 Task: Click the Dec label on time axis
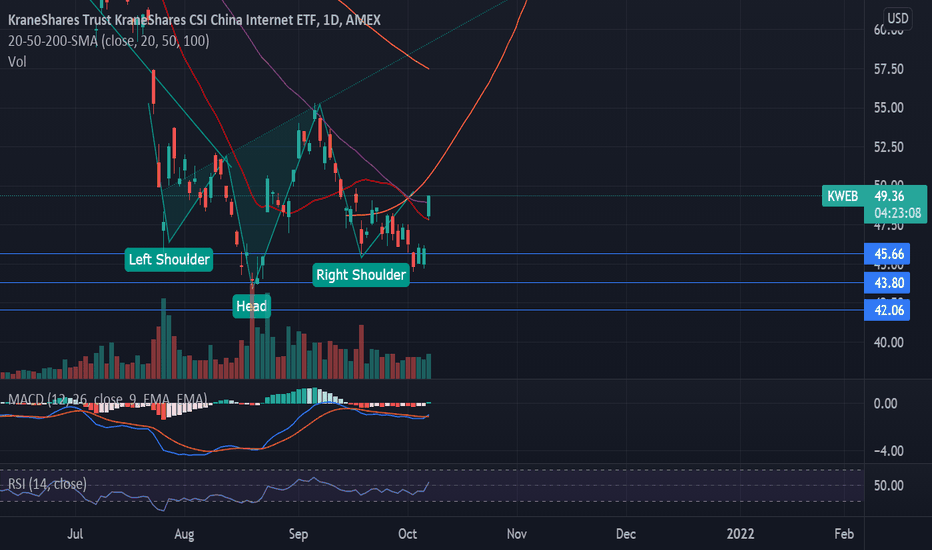click(x=626, y=534)
